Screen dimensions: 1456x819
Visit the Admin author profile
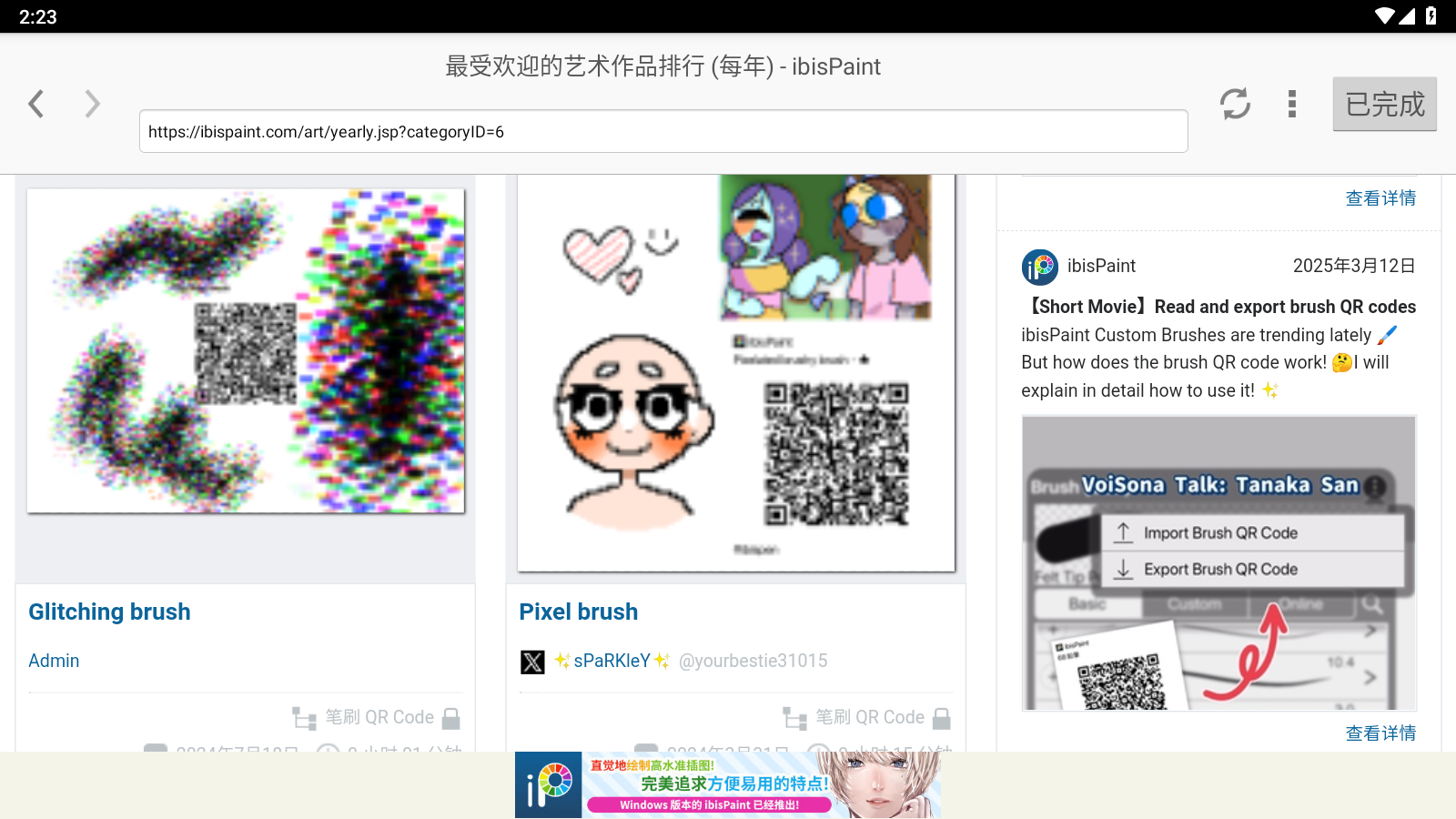[54, 661]
